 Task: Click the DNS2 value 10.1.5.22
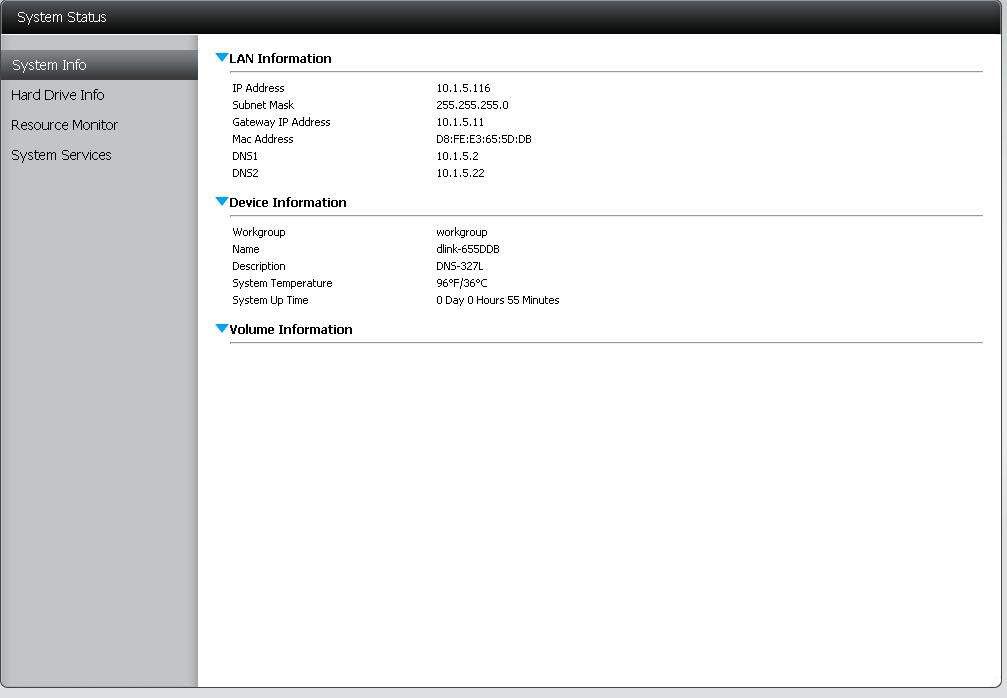[460, 173]
